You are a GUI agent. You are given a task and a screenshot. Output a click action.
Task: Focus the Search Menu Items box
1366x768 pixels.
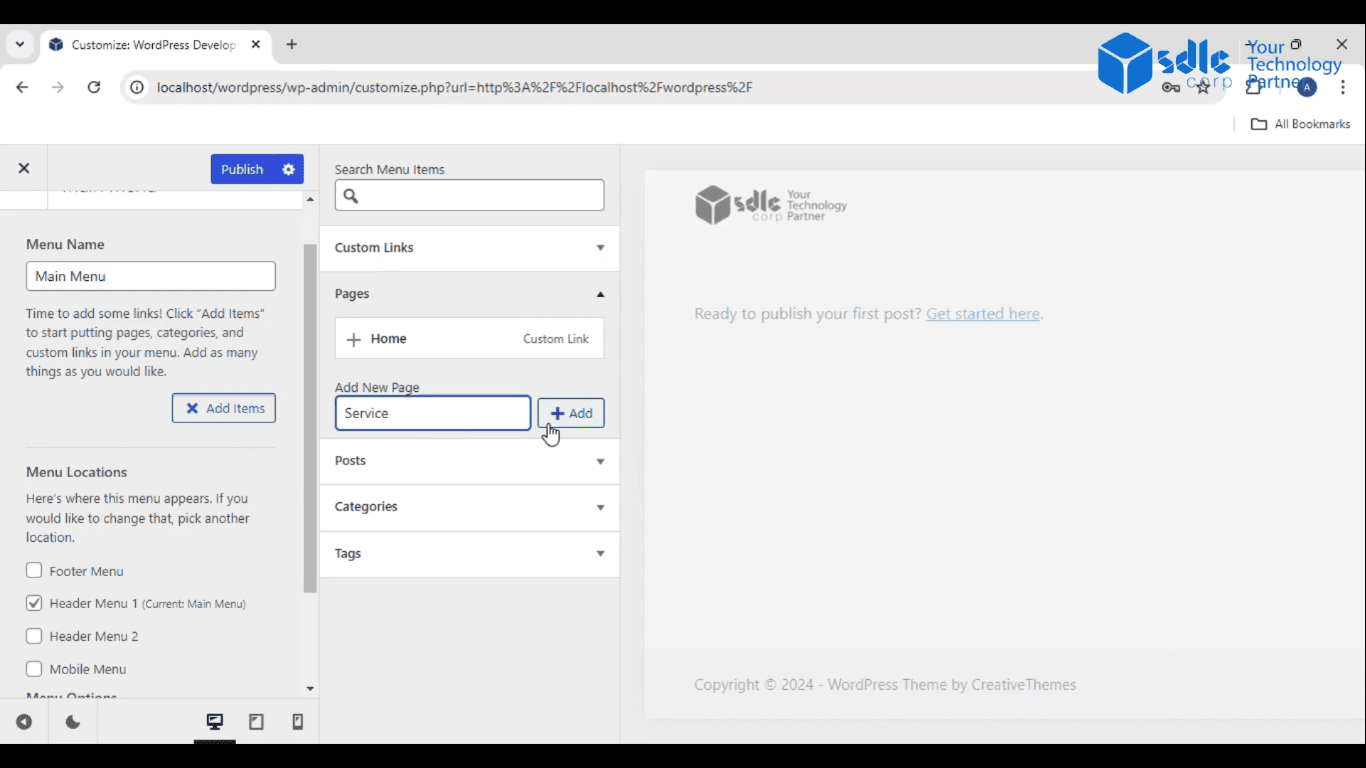469,195
